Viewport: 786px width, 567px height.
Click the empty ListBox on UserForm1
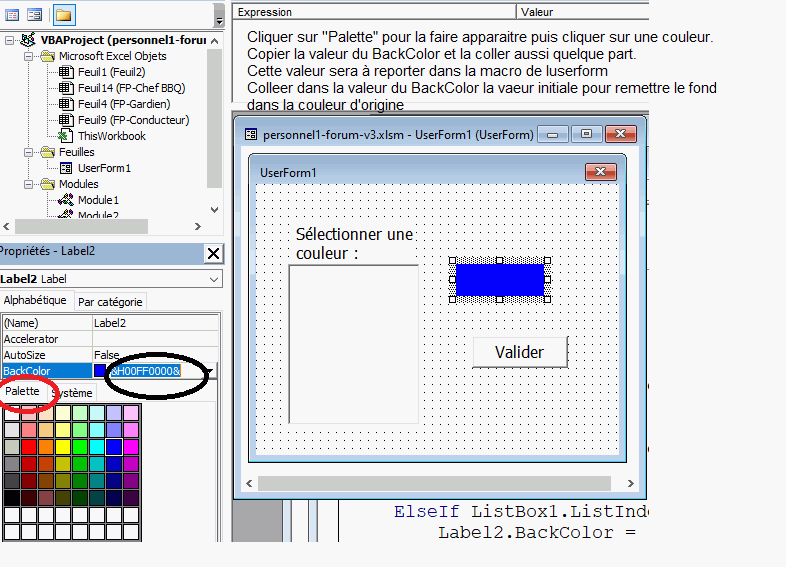(x=354, y=344)
